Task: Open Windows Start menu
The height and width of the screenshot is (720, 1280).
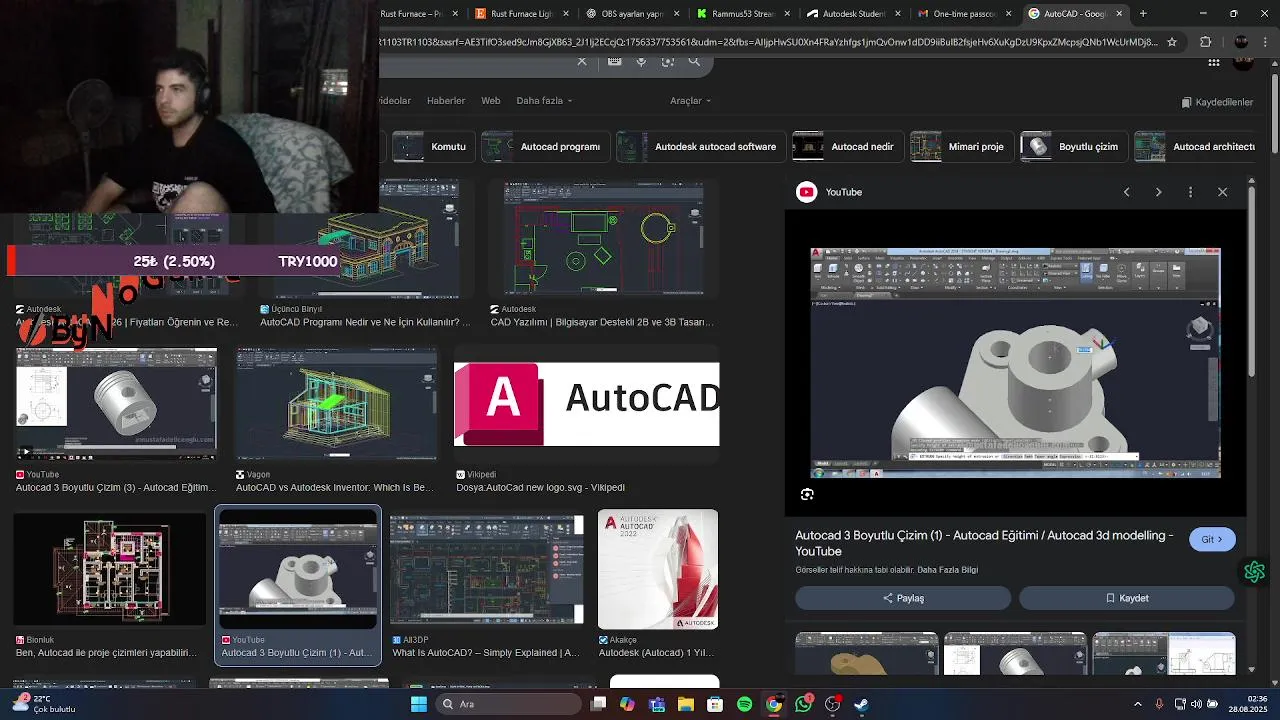Action: pos(419,704)
